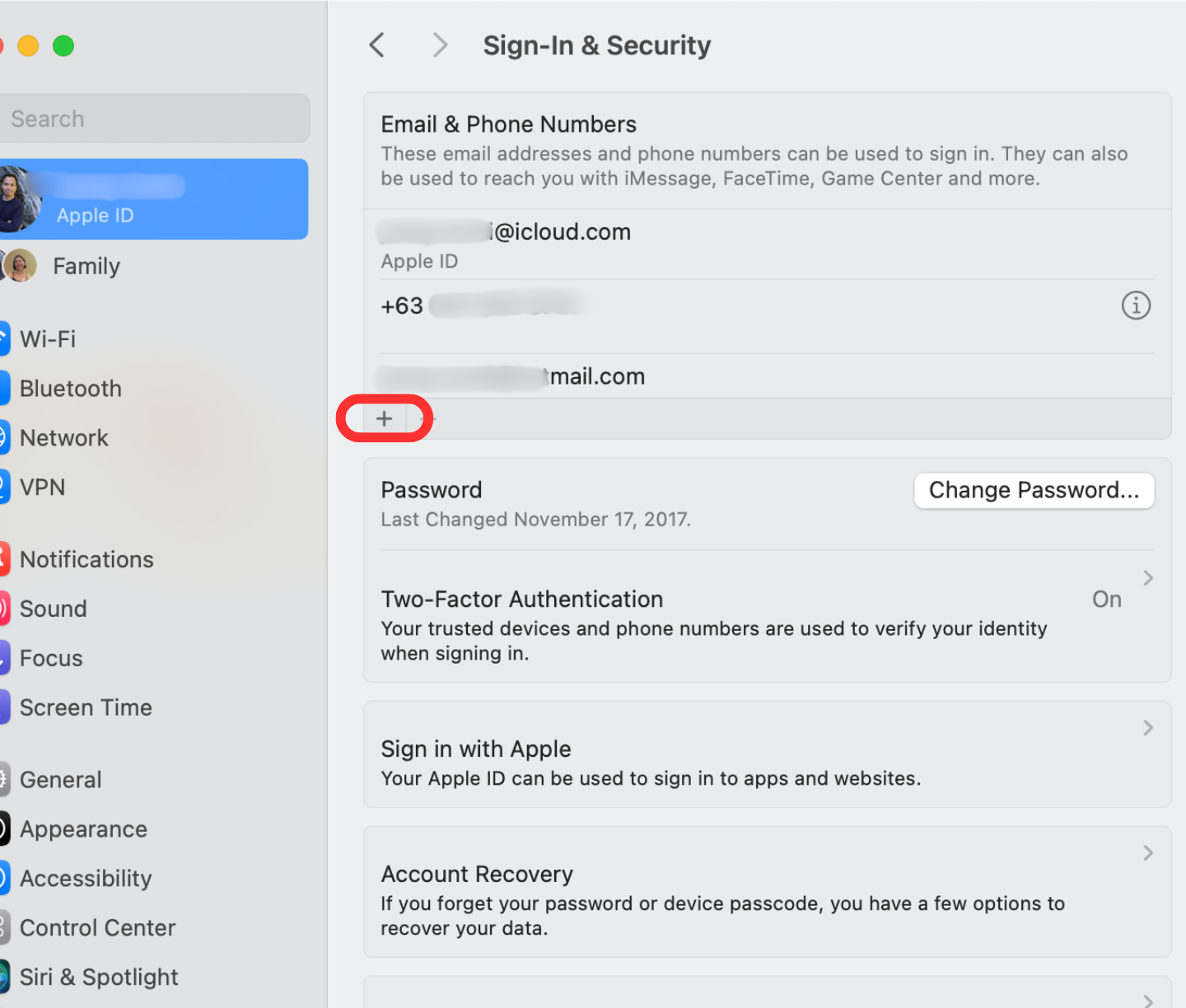The width and height of the screenshot is (1186, 1008).
Task: Select Appearance in the sidebar
Action: pos(83,829)
